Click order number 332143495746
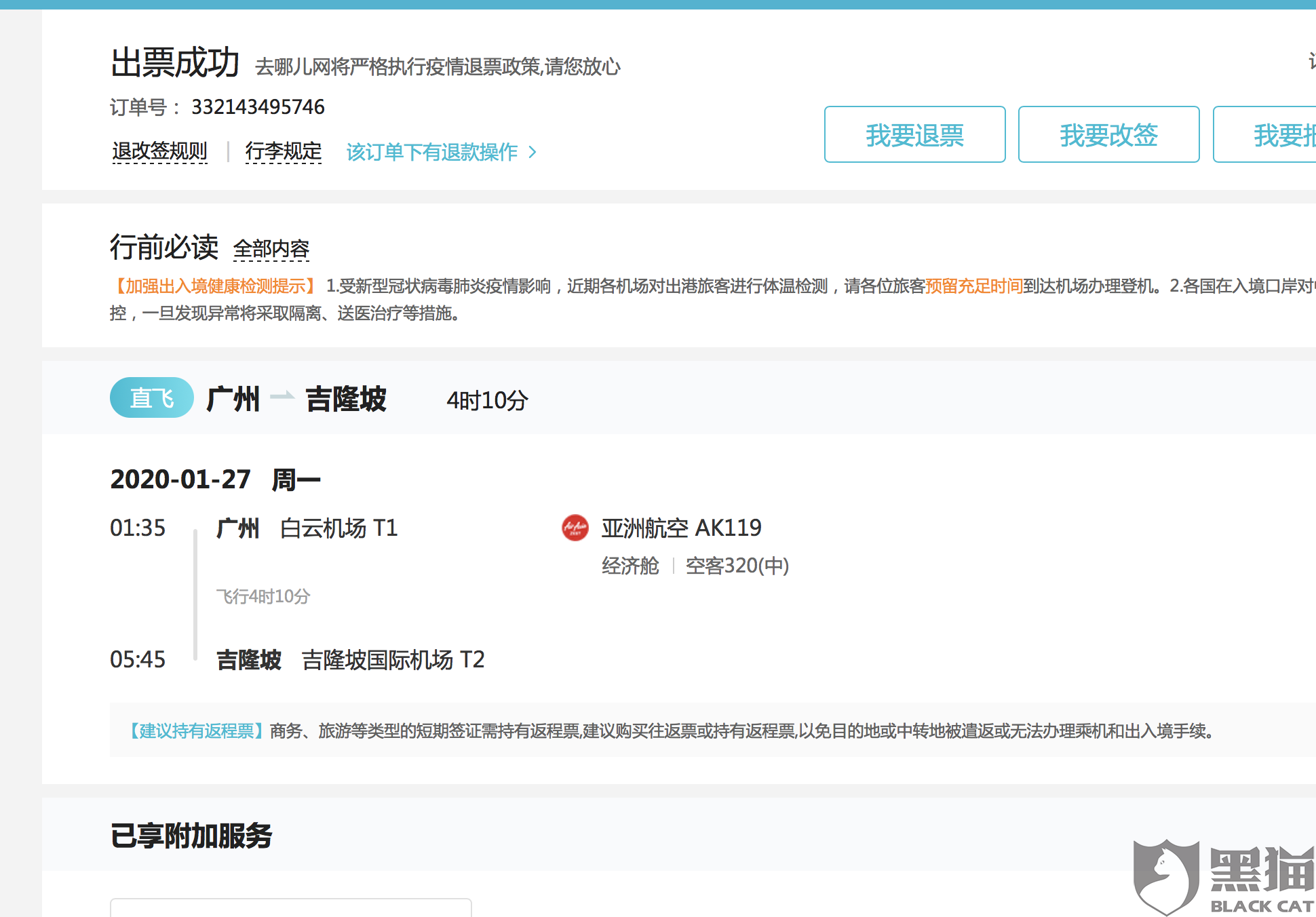This screenshot has height=917, width=1316. [x=258, y=107]
